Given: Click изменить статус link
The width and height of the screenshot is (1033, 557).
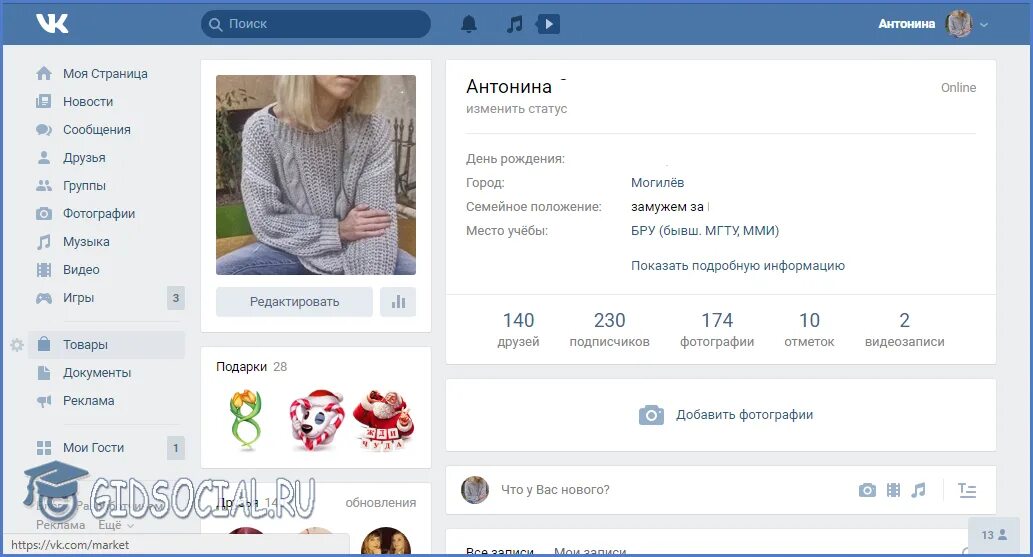Looking at the screenshot, I should 516,109.
